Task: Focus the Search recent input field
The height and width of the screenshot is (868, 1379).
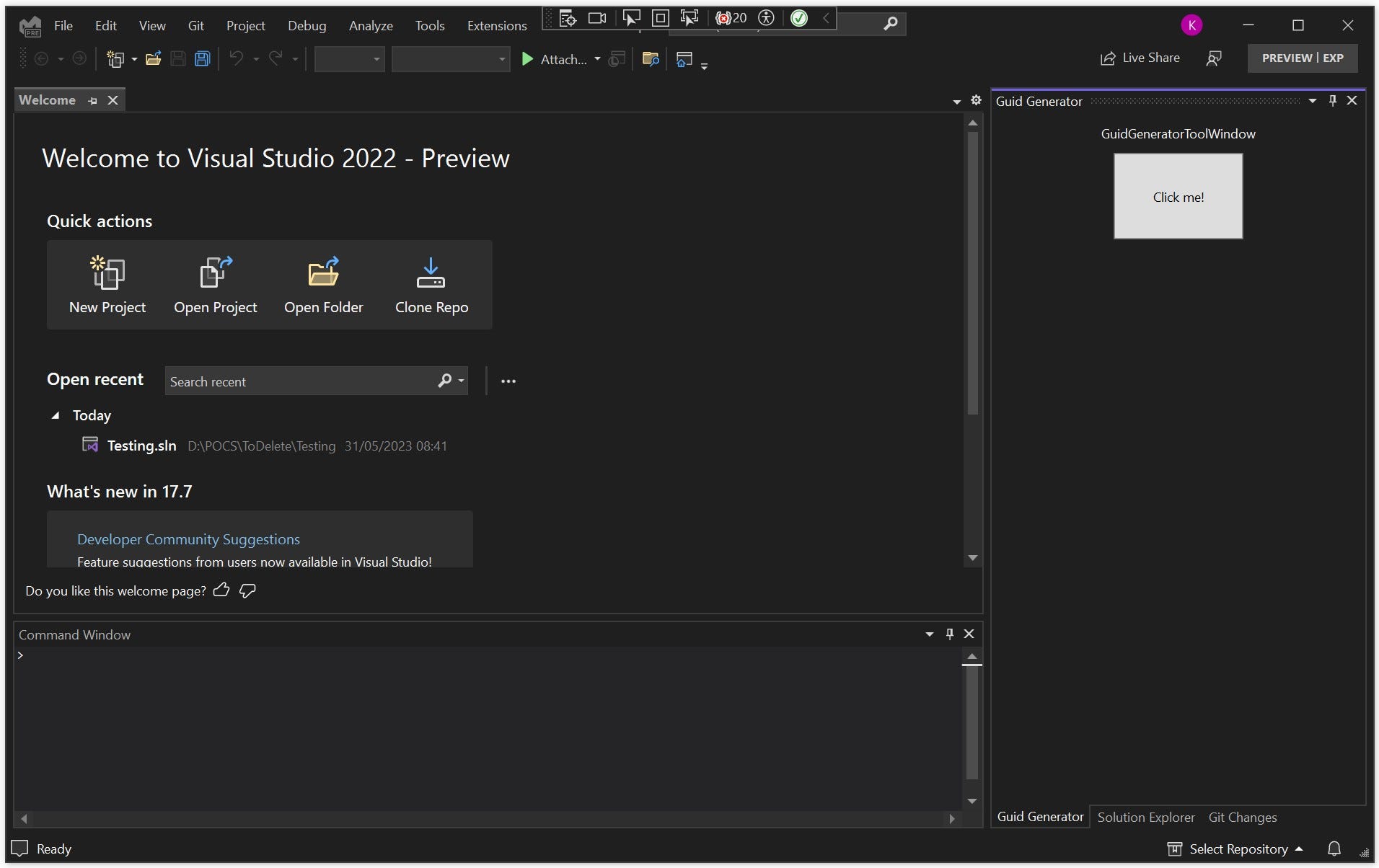Action: click(300, 381)
